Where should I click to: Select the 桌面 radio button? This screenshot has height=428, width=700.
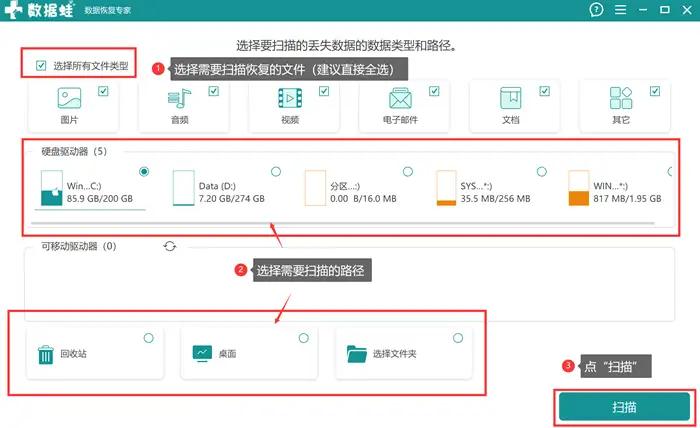tap(304, 338)
